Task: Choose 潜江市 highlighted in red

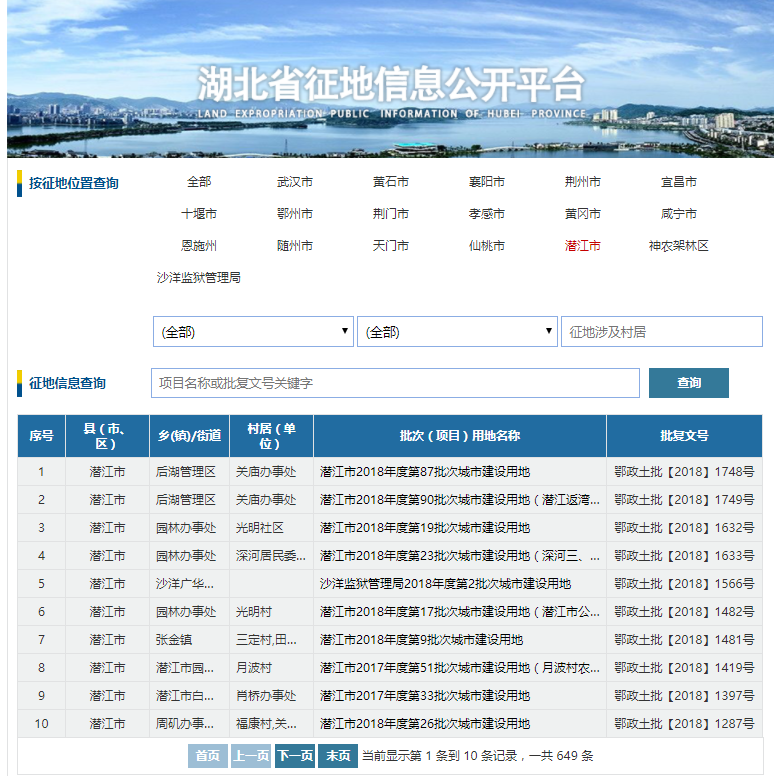Action: click(x=582, y=246)
